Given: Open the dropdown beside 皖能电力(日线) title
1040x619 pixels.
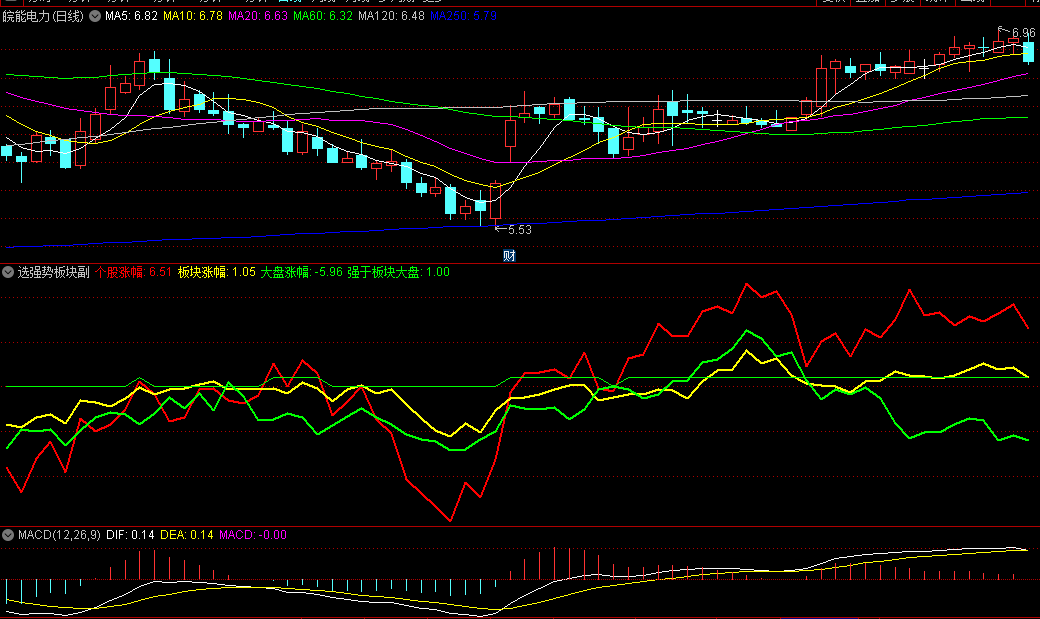Looking at the screenshot, I should 95,16.
